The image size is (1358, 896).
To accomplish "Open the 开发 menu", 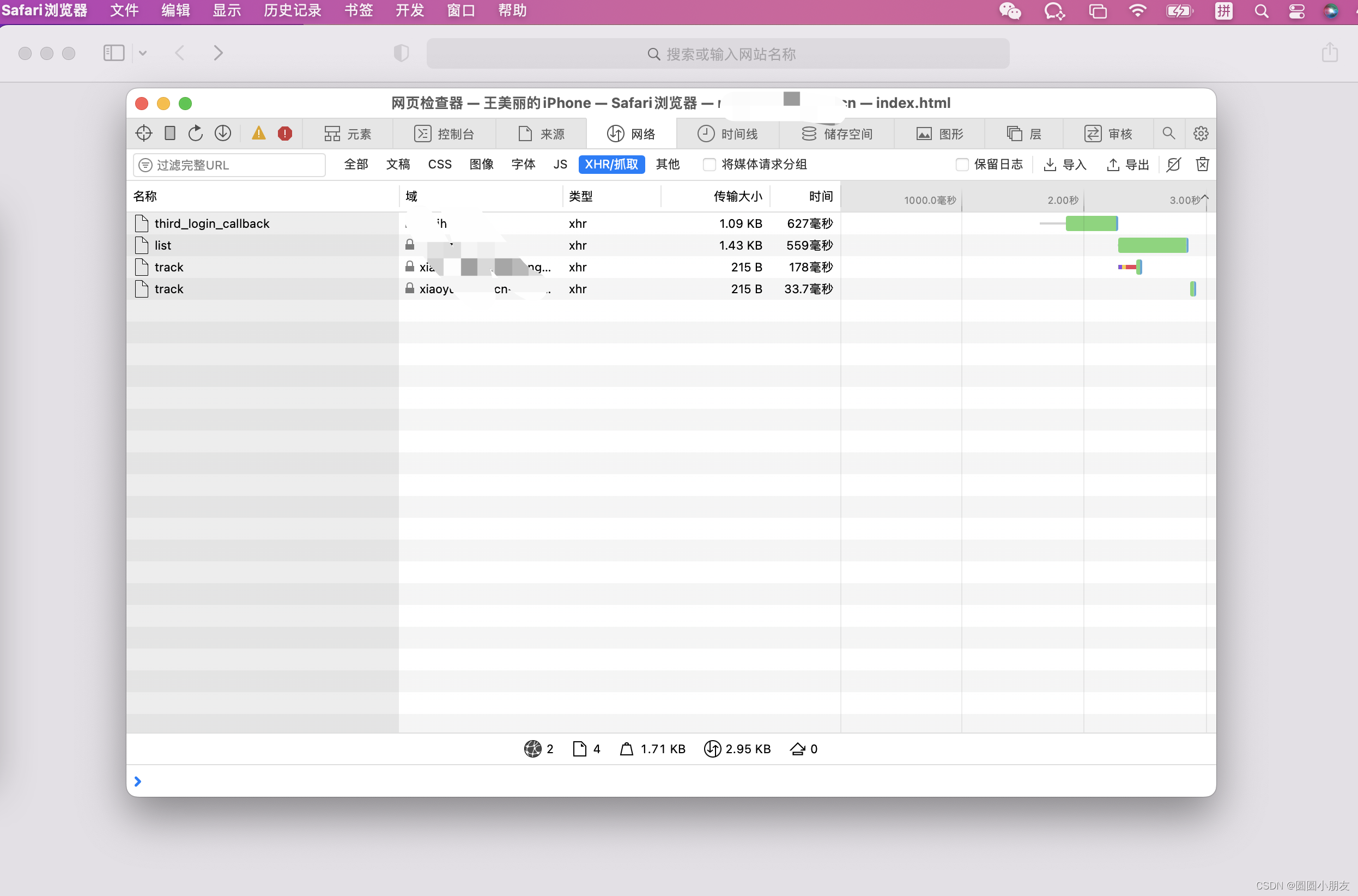I will (409, 10).
